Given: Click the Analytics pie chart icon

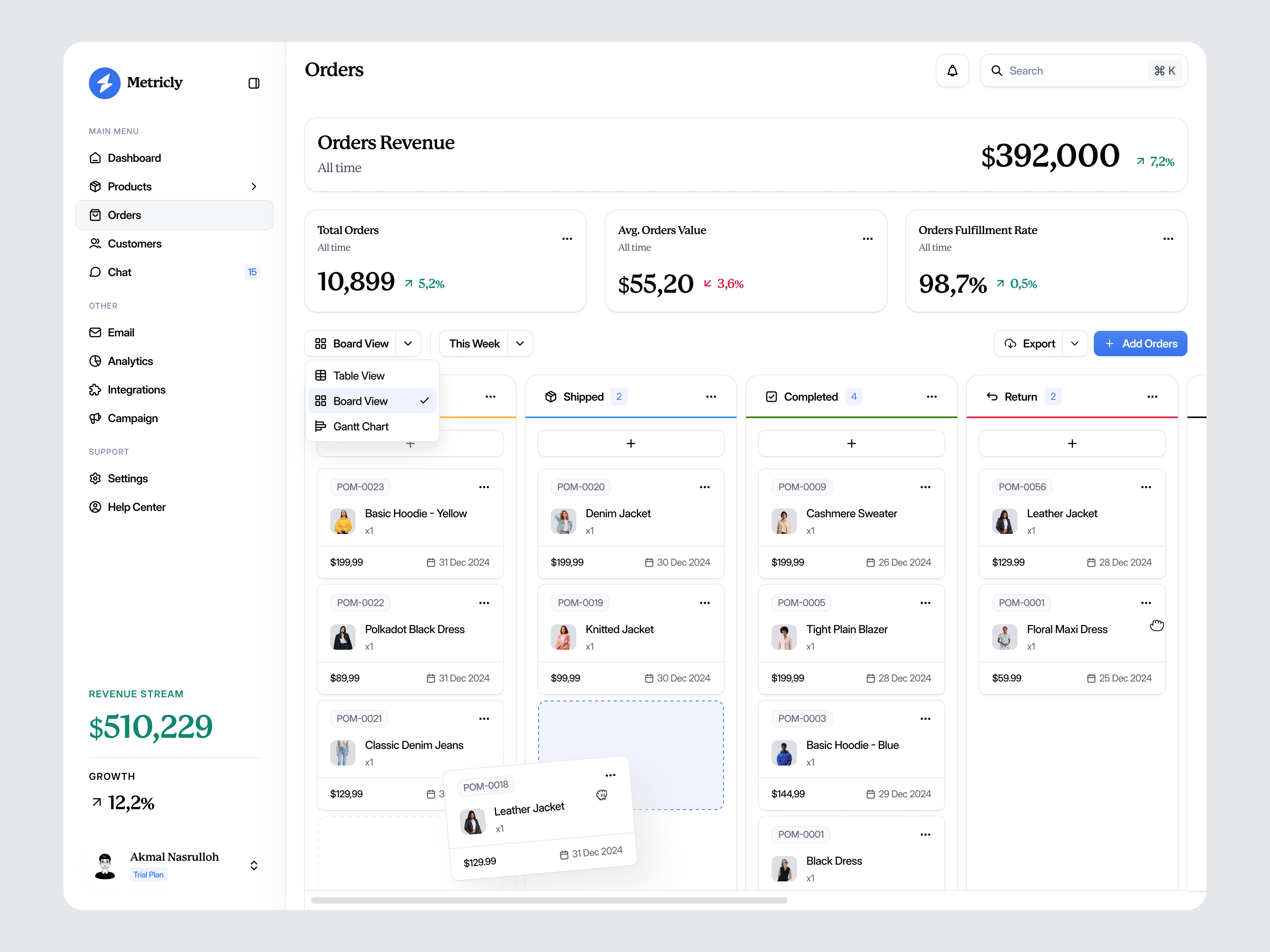Looking at the screenshot, I should tap(95, 361).
